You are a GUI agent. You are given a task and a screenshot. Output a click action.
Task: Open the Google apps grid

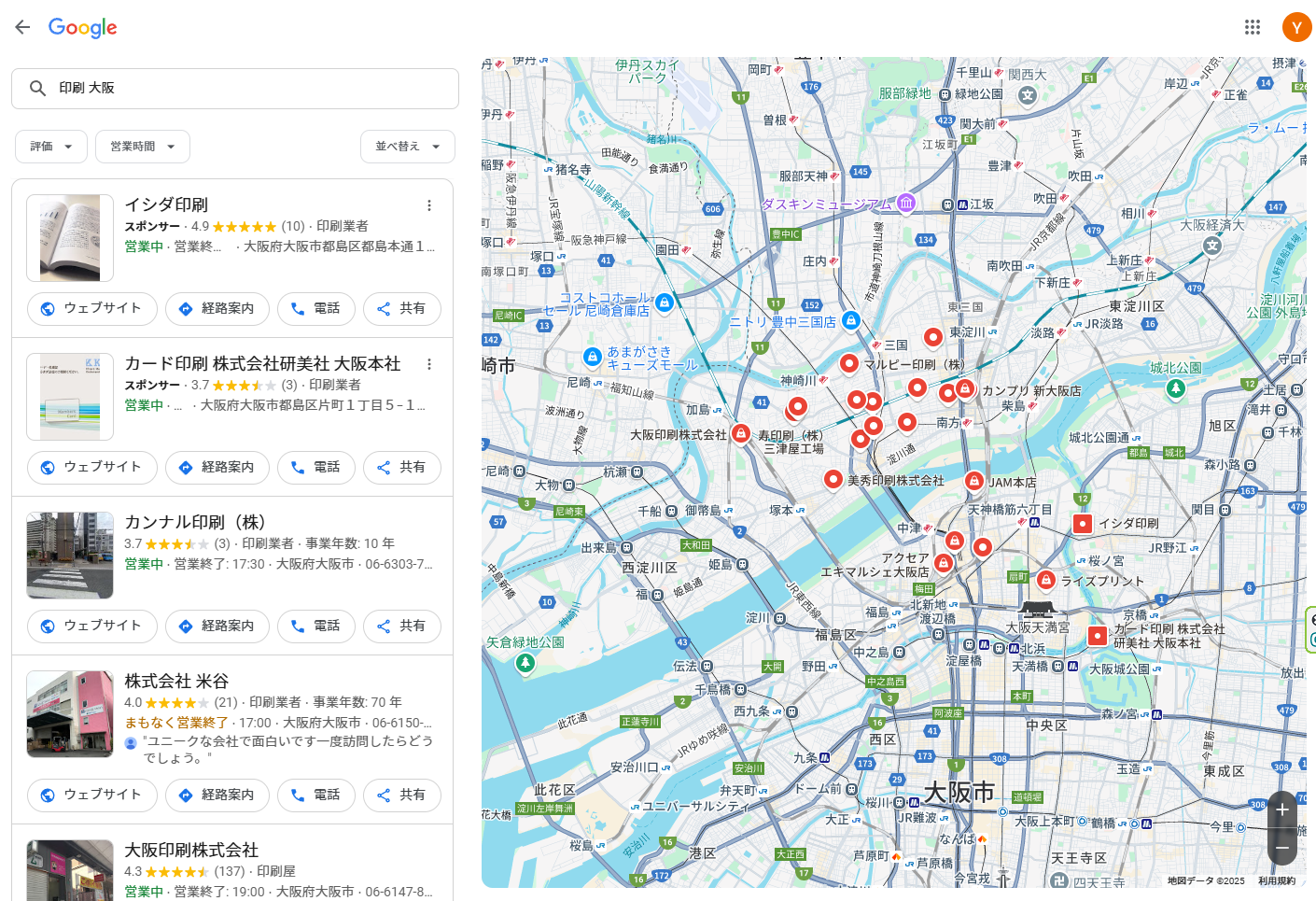pos(1253,27)
